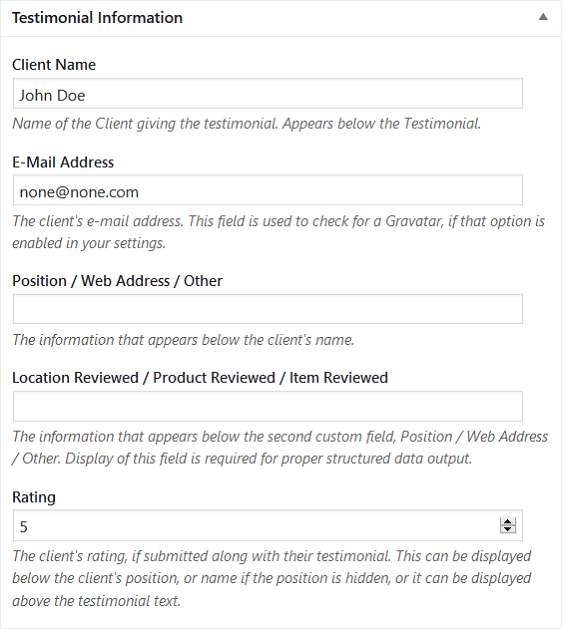This screenshot has width=562, height=629.
Task: Decrease the Rating with the down arrow
Action: tap(507, 529)
